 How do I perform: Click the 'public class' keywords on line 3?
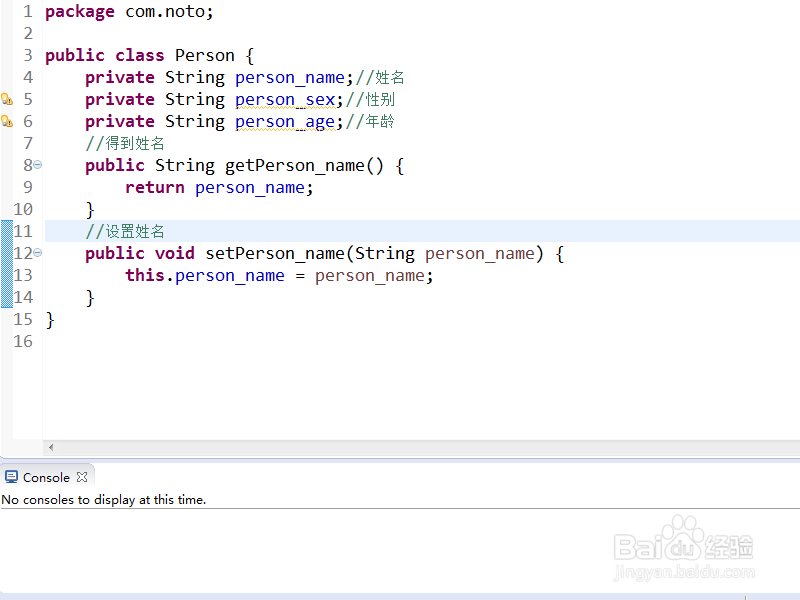point(105,55)
